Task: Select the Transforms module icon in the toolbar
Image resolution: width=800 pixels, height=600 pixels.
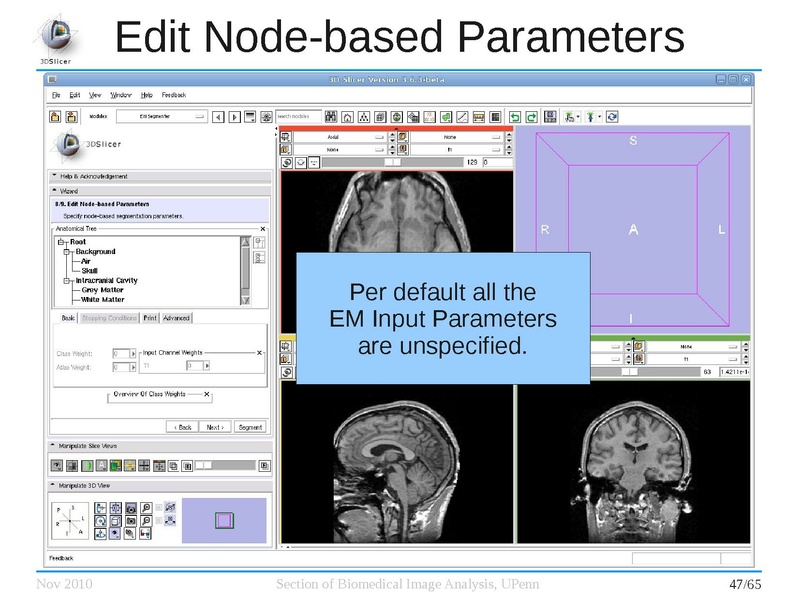Action: pyautogui.click(x=413, y=115)
